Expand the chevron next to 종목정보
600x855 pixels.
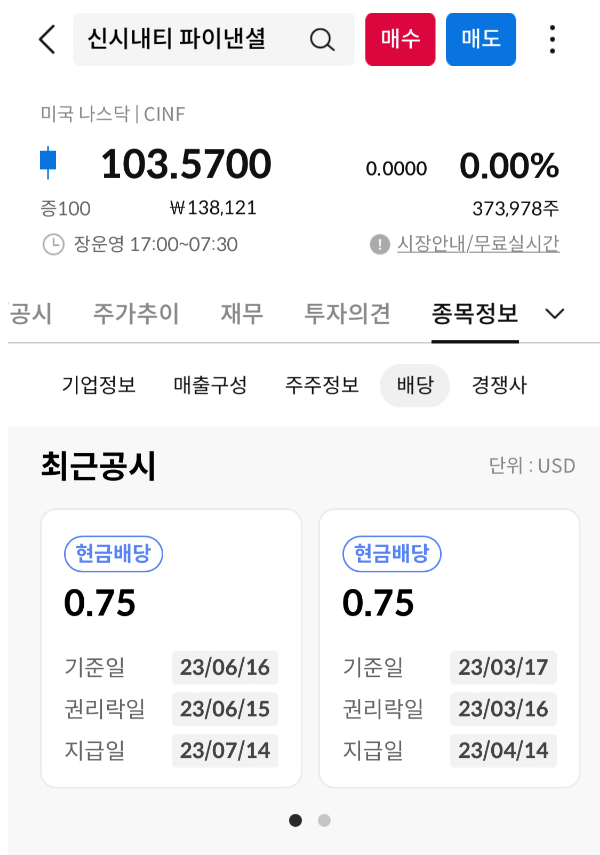pyautogui.click(x=555, y=313)
